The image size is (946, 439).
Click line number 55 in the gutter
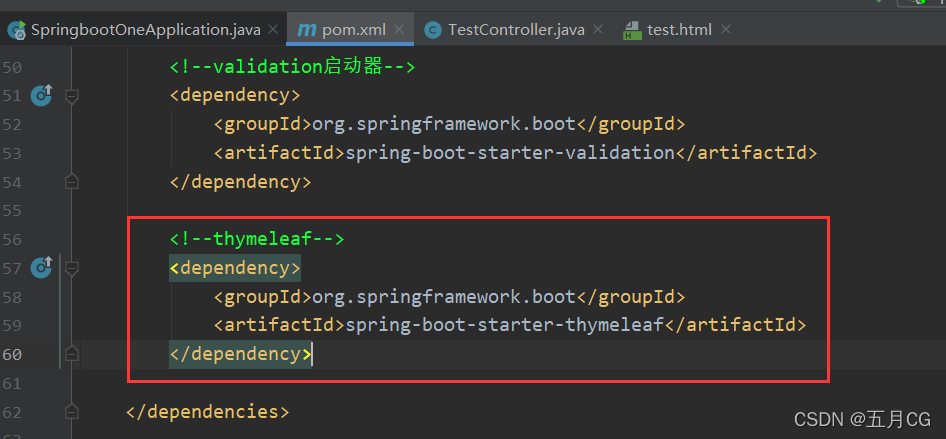11,210
